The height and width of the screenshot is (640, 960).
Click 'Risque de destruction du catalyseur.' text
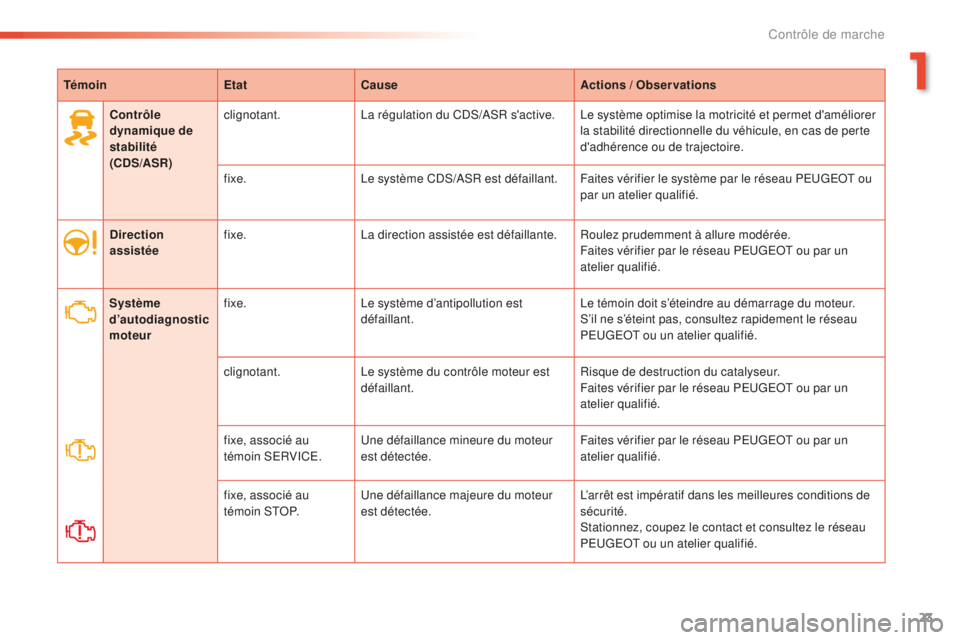[x=680, y=372]
